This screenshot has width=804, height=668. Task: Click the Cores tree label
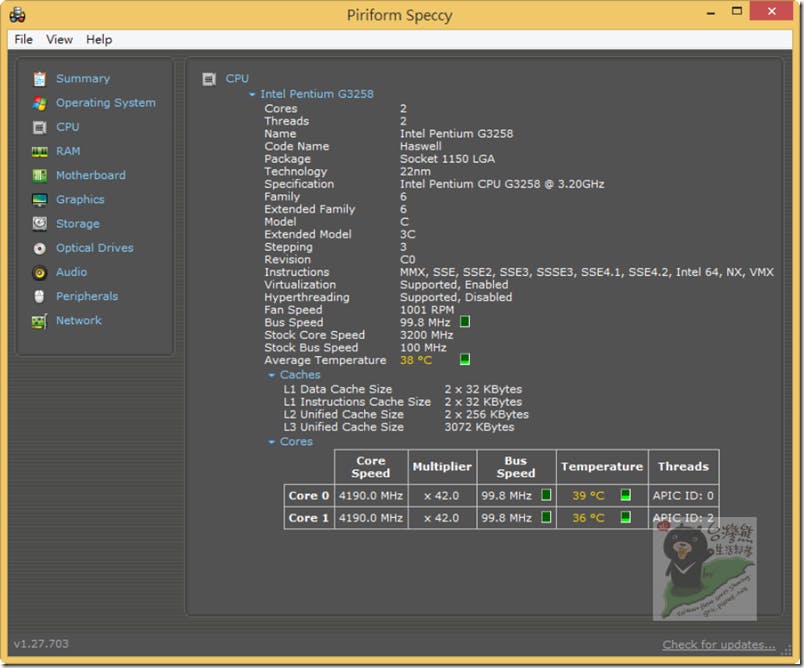tap(296, 441)
